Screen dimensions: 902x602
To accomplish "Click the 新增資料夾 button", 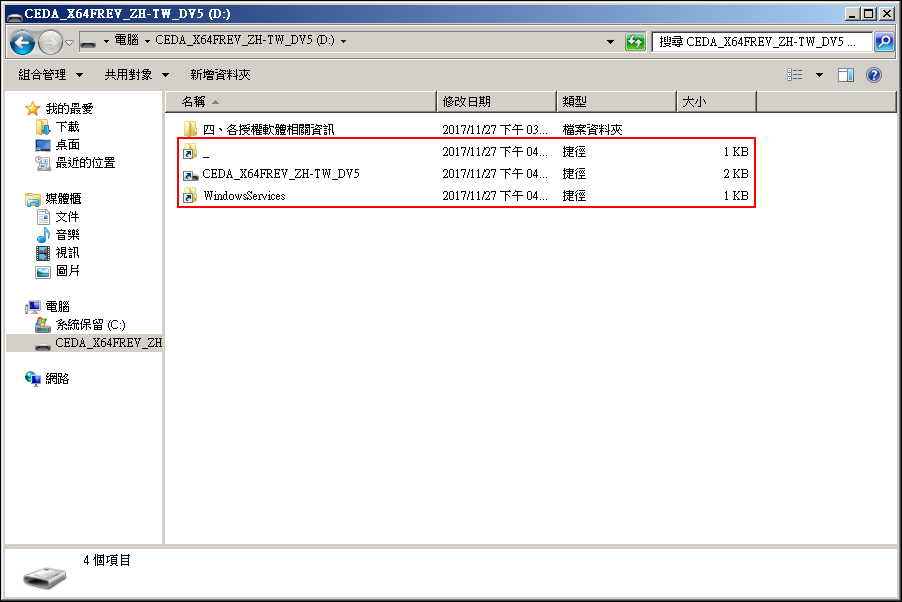I will click(x=220, y=75).
